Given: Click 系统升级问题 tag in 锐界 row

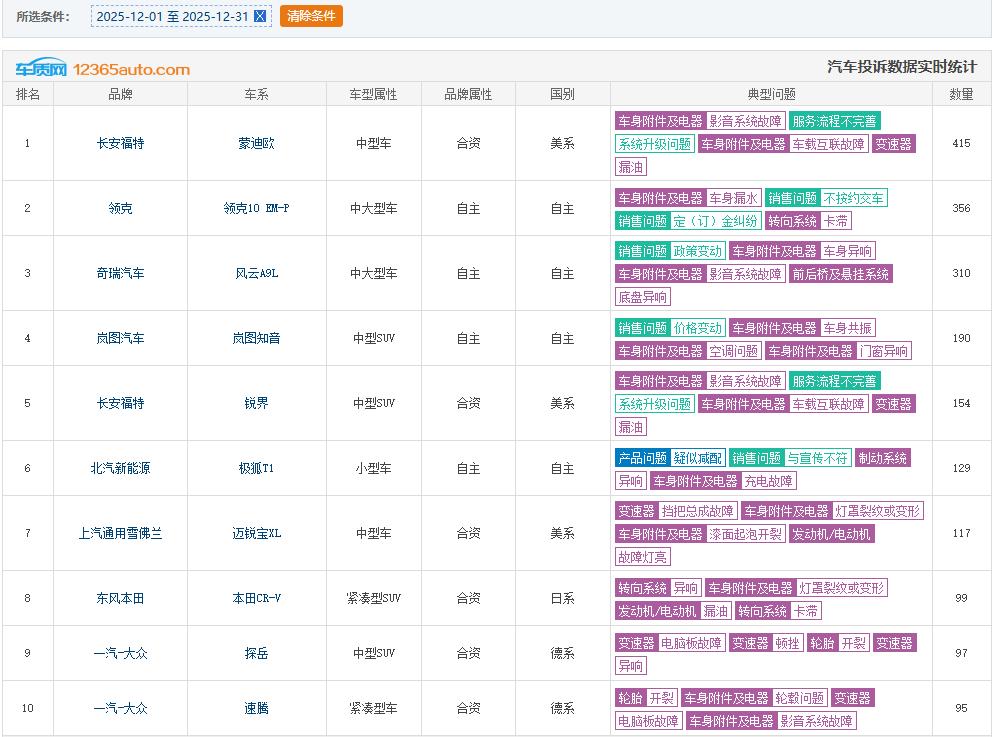Looking at the screenshot, I should tap(655, 404).
